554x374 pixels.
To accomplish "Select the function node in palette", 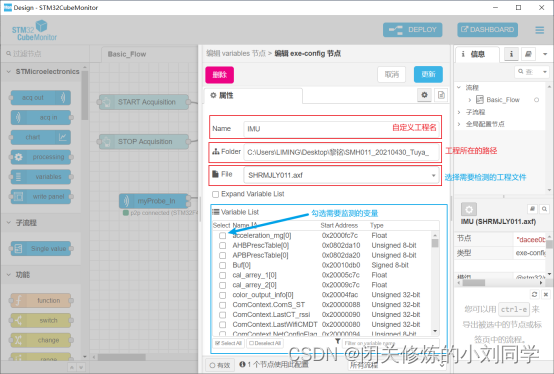I will point(41,301).
